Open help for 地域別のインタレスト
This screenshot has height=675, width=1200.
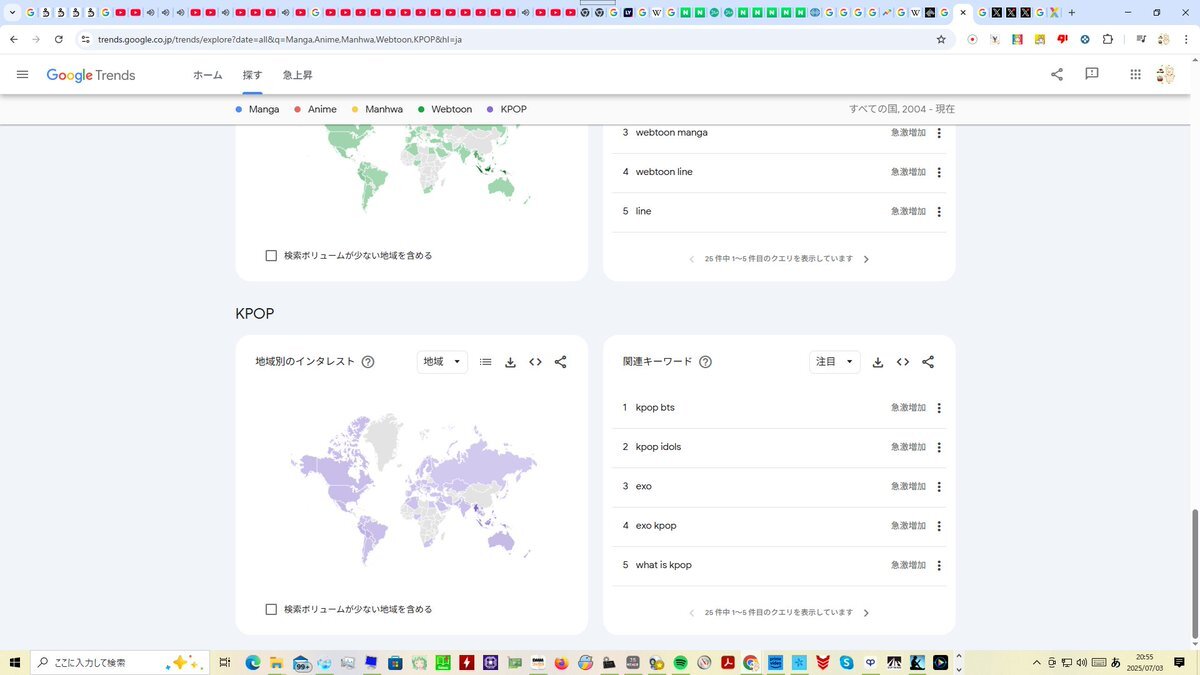coord(368,362)
